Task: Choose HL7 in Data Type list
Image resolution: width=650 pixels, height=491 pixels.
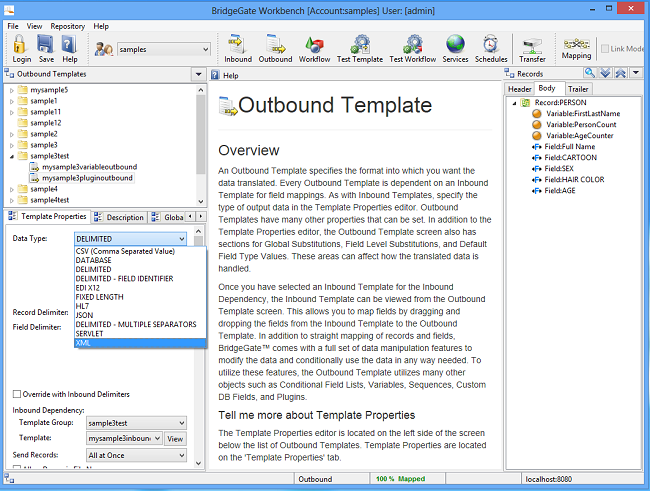Action: click(140, 306)
